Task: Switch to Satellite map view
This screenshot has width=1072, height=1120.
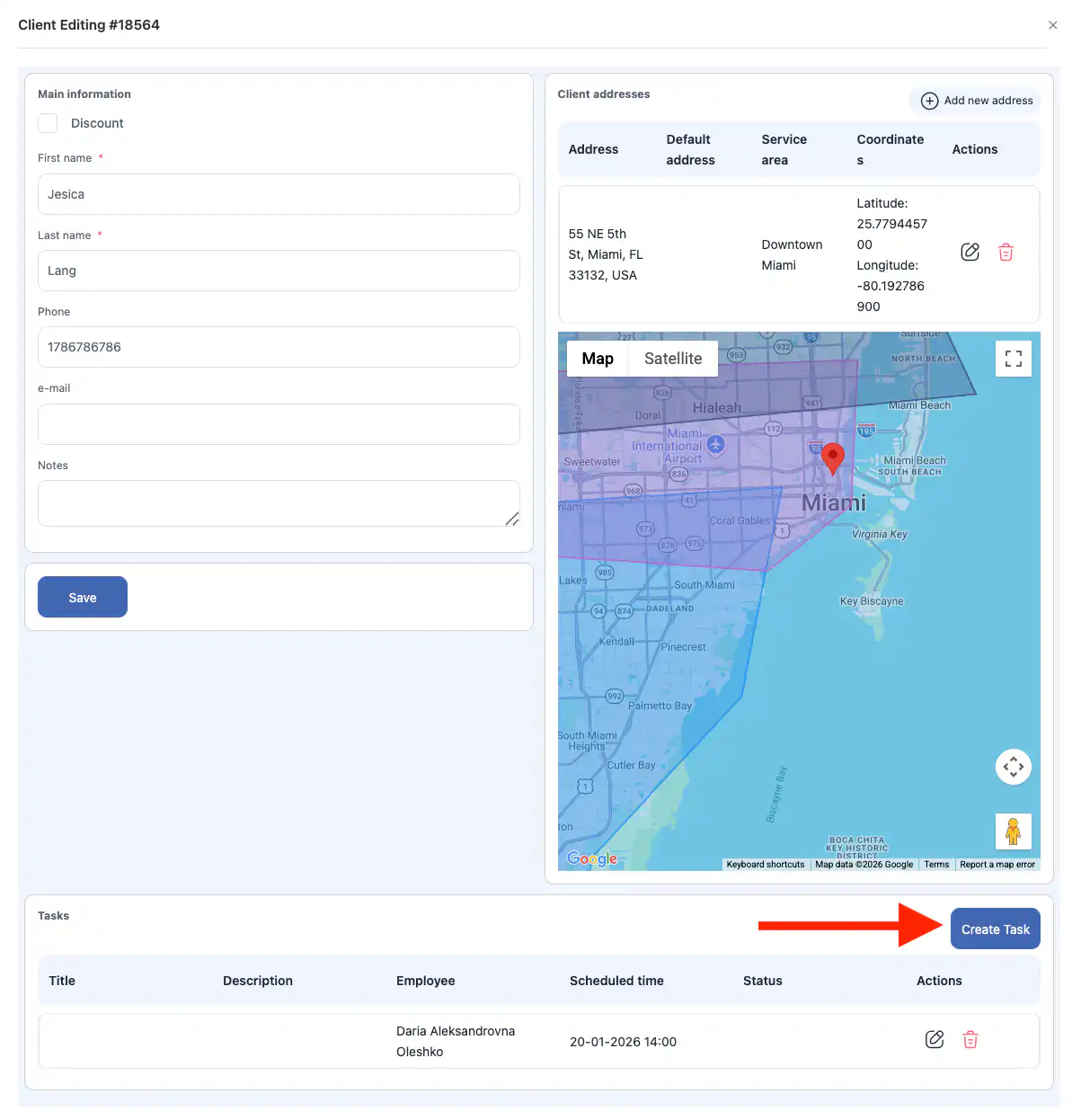Action: point(672,359)
